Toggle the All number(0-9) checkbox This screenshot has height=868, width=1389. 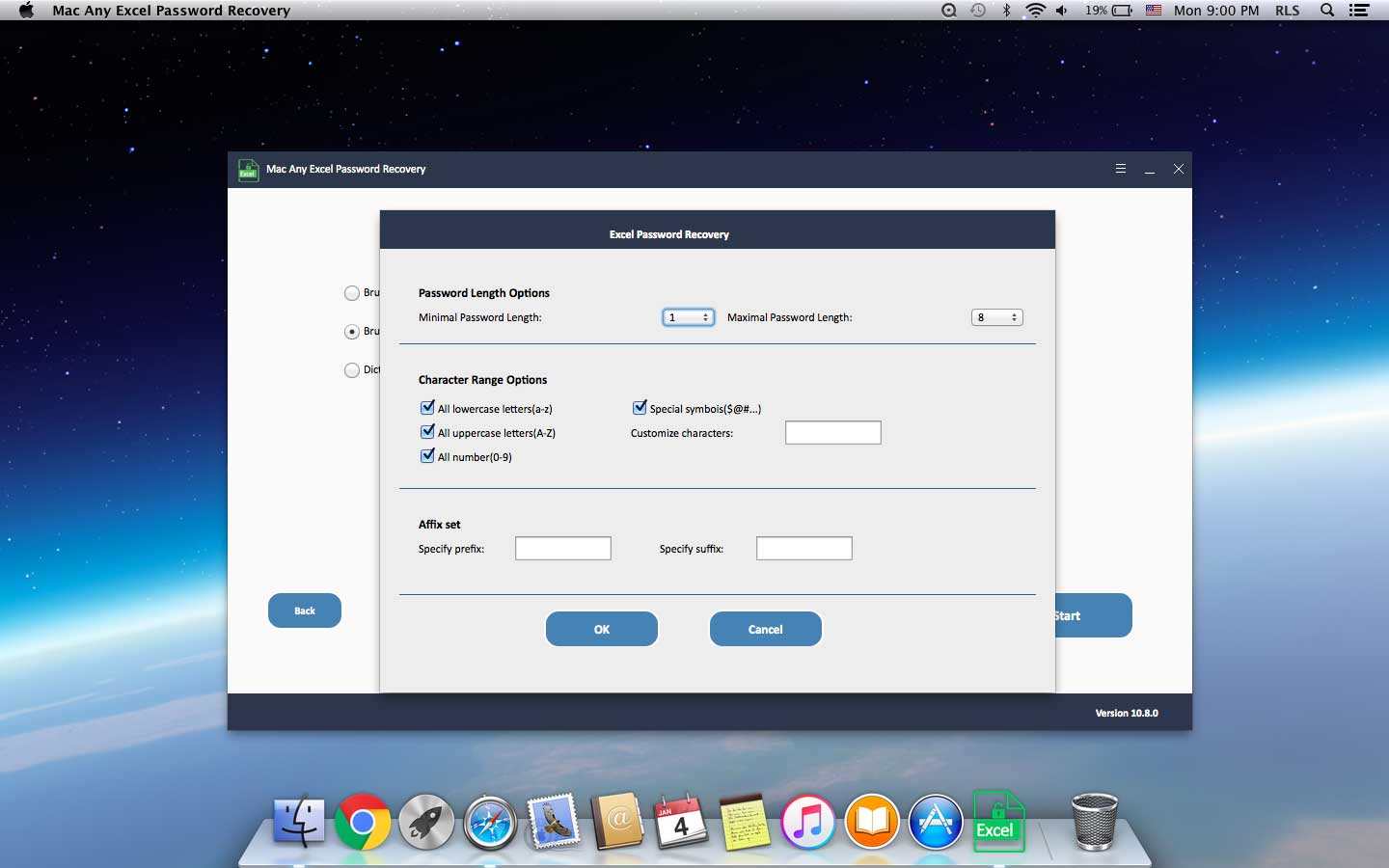tap(427, 456)
